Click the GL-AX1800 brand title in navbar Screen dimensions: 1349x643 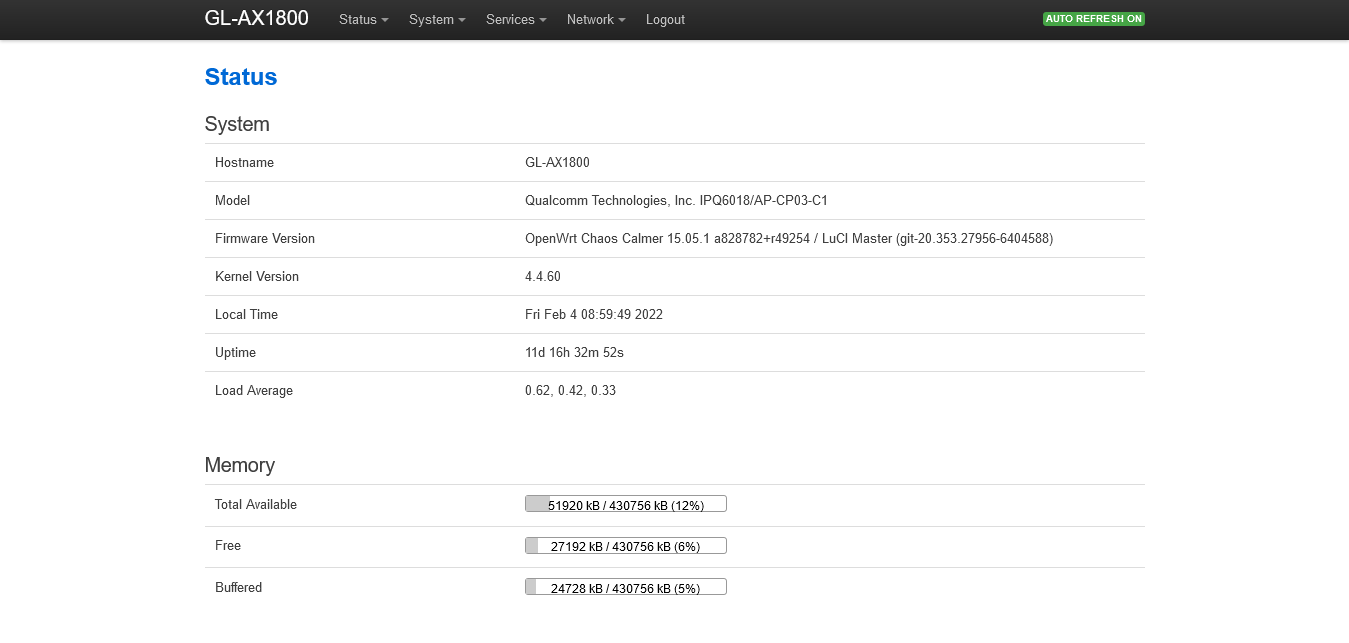click(x=257, y=18)
